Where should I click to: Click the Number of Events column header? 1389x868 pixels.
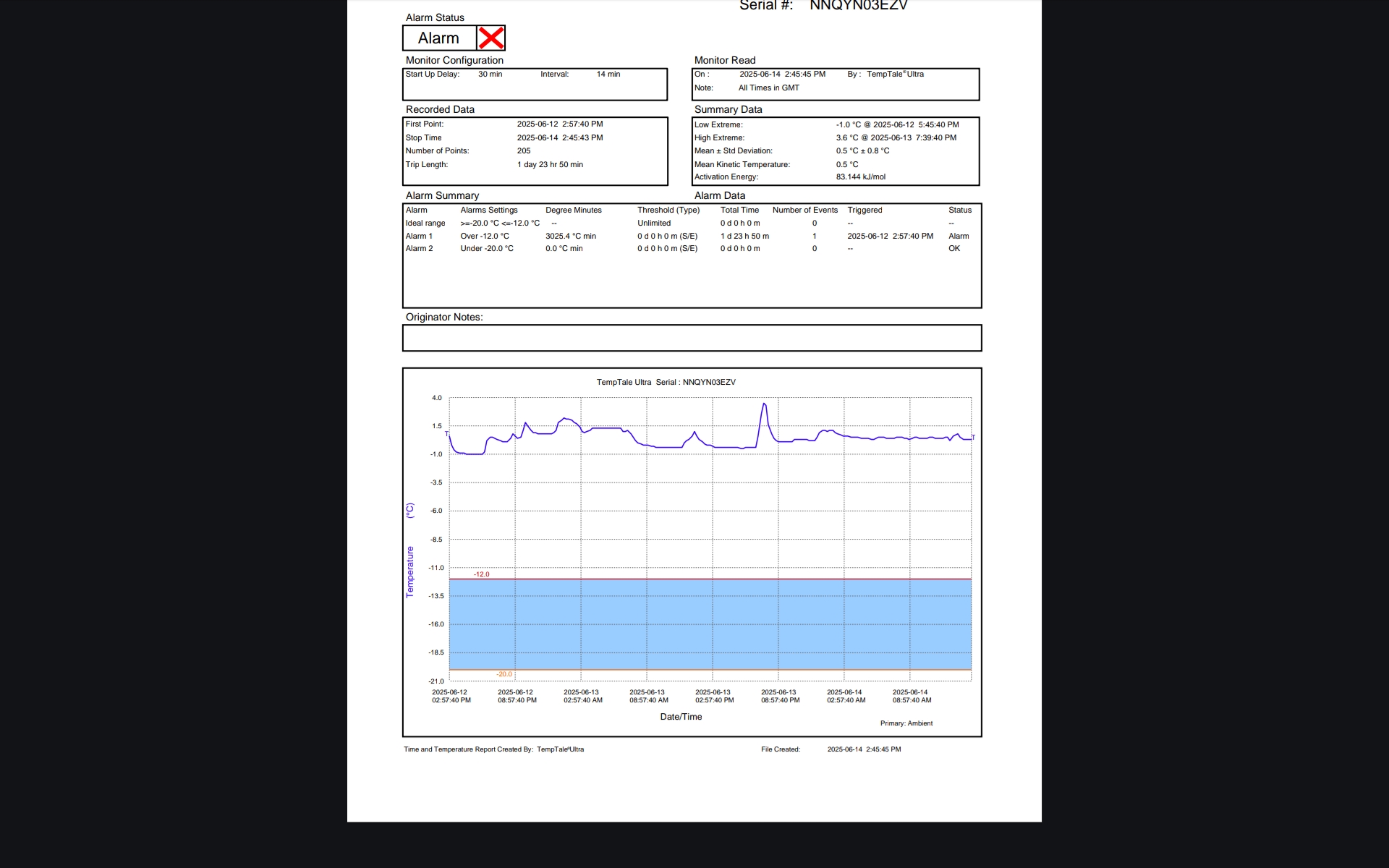[805, 210]
